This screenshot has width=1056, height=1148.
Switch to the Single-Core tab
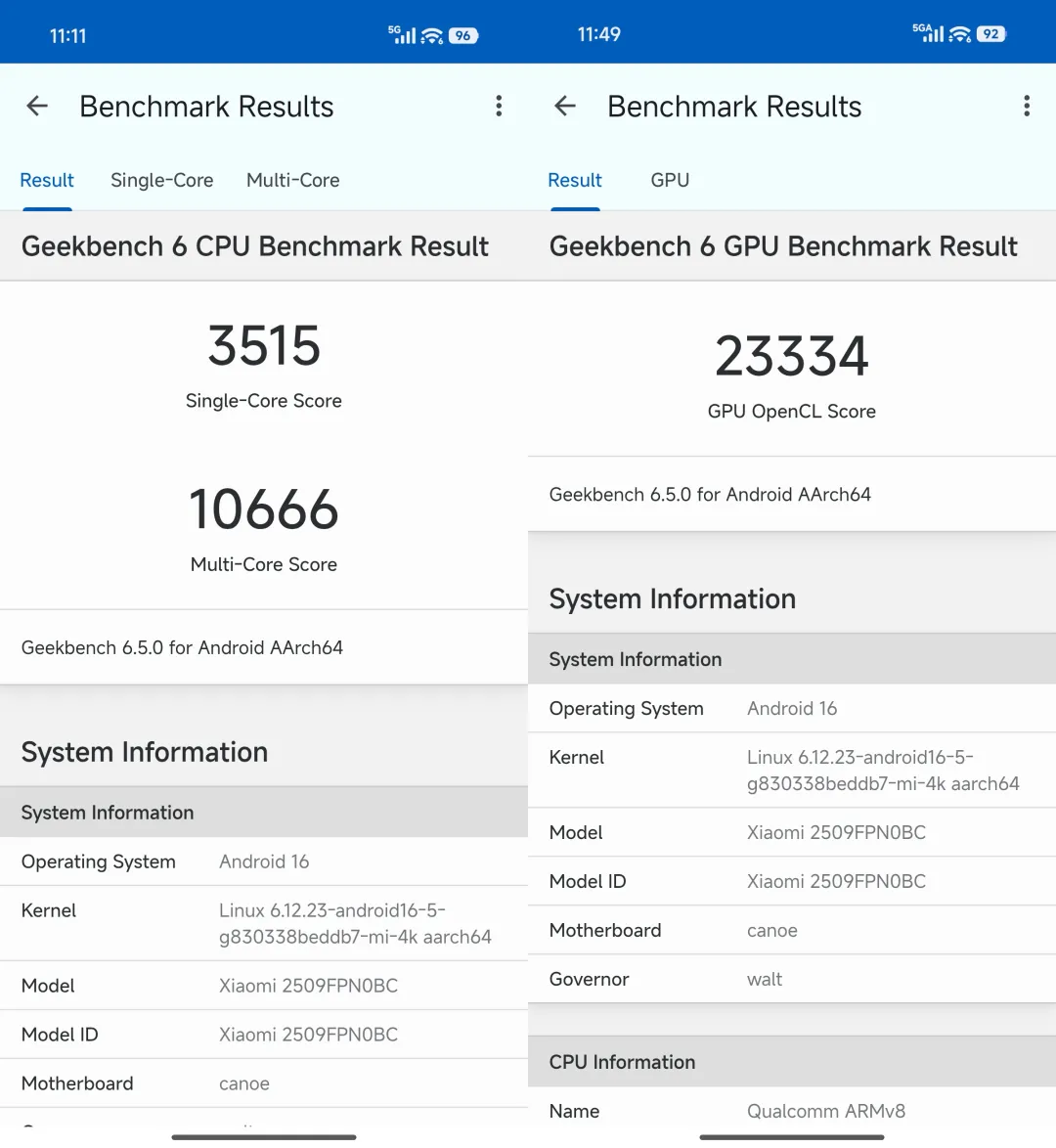[161, 180]
